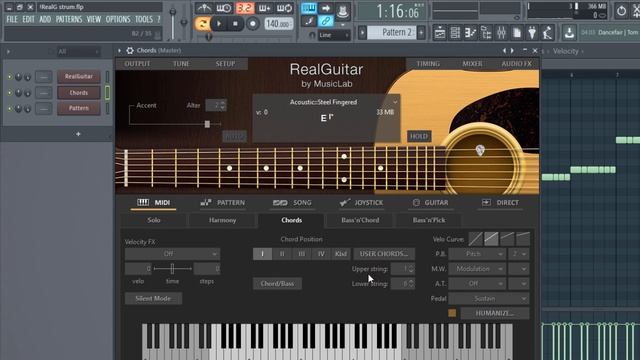Open the Velocity FX Off dropdown
This screenshot has height=360, width=640.
pyautogui.click(x=172, y=254)
